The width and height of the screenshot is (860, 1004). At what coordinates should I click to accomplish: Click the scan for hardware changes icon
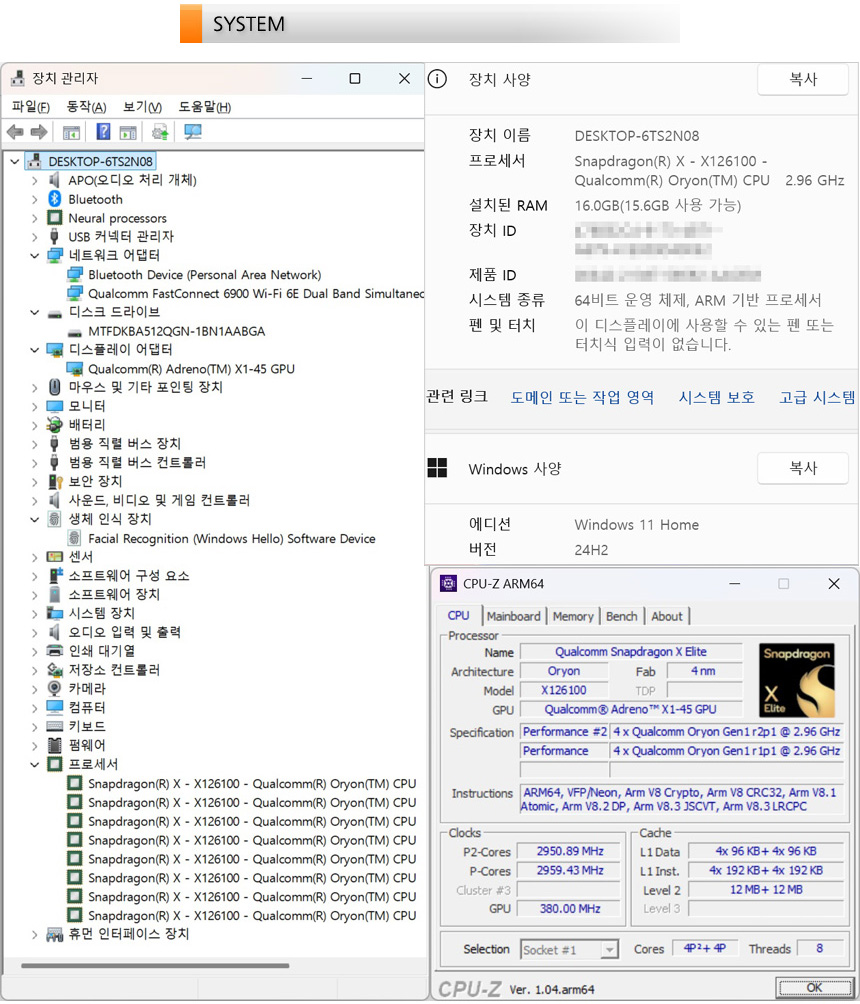pyautogui.click(x=193, y=132)
